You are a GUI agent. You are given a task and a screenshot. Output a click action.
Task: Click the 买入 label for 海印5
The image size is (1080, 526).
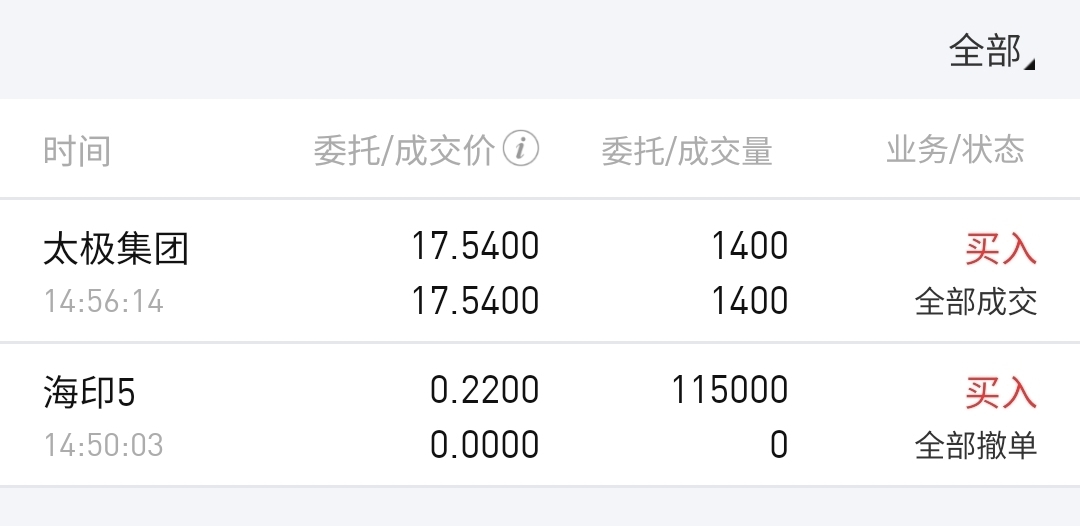click(1001, 393)
